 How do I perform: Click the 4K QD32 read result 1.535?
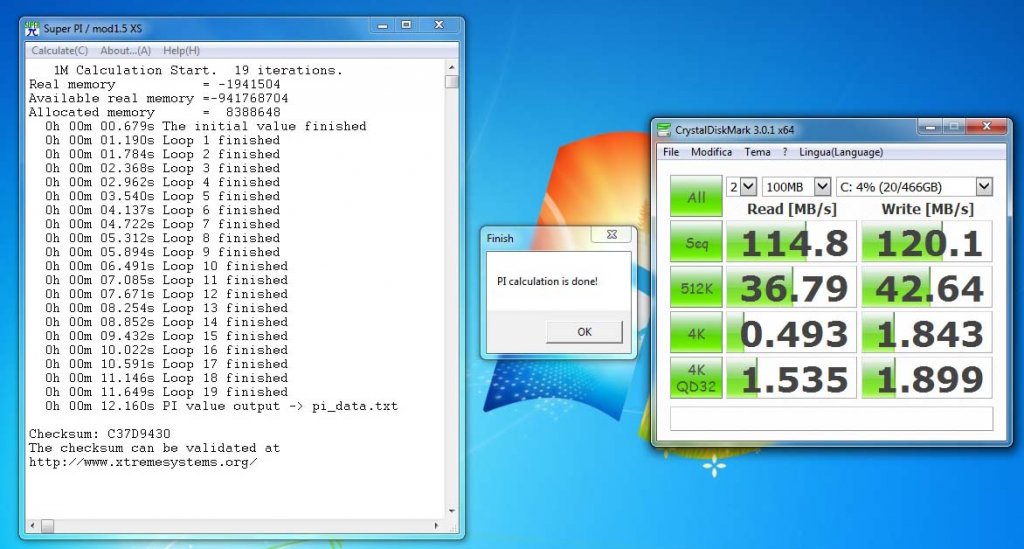click(x=792, y=378)
